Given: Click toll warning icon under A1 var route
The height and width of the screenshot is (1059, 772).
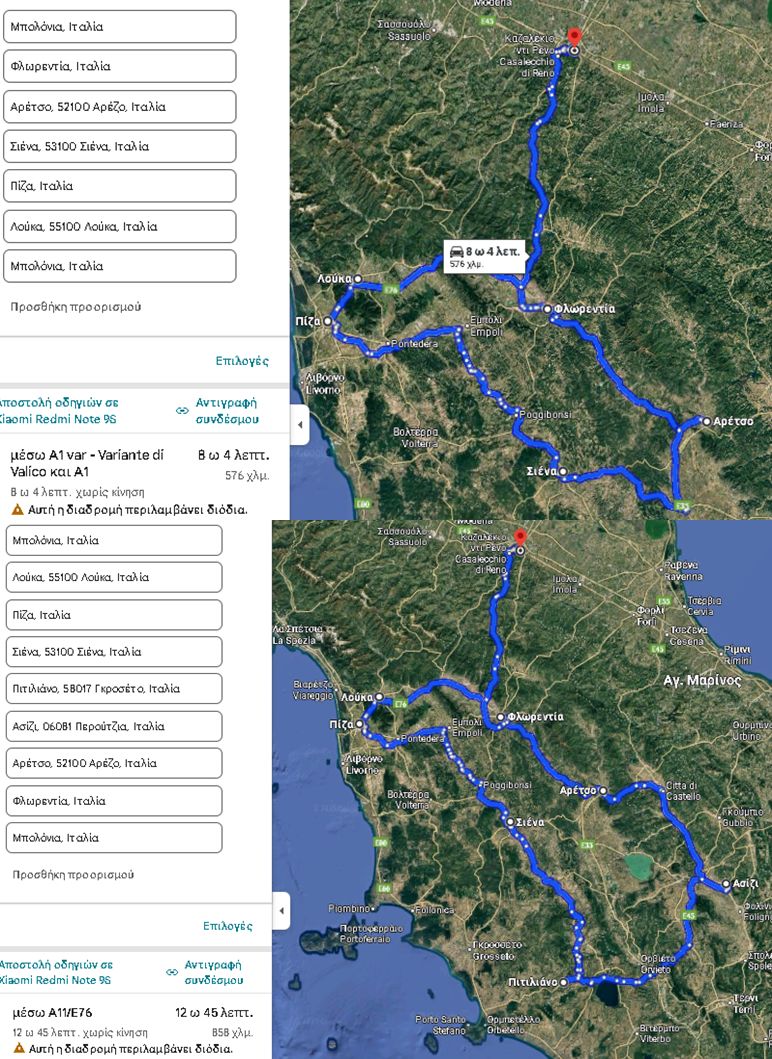Looking at the screenshot, I should coord(17,509).
